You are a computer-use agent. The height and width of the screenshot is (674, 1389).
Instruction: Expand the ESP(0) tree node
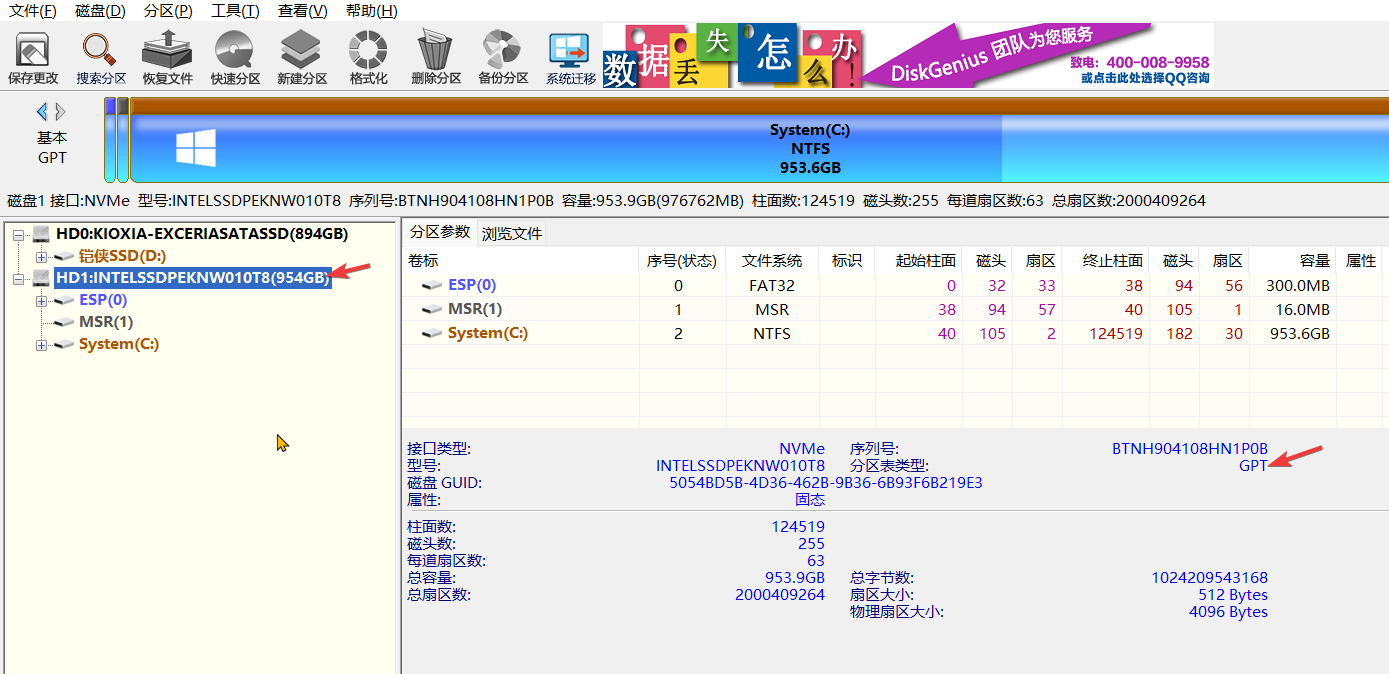click(x=41, y=301)
